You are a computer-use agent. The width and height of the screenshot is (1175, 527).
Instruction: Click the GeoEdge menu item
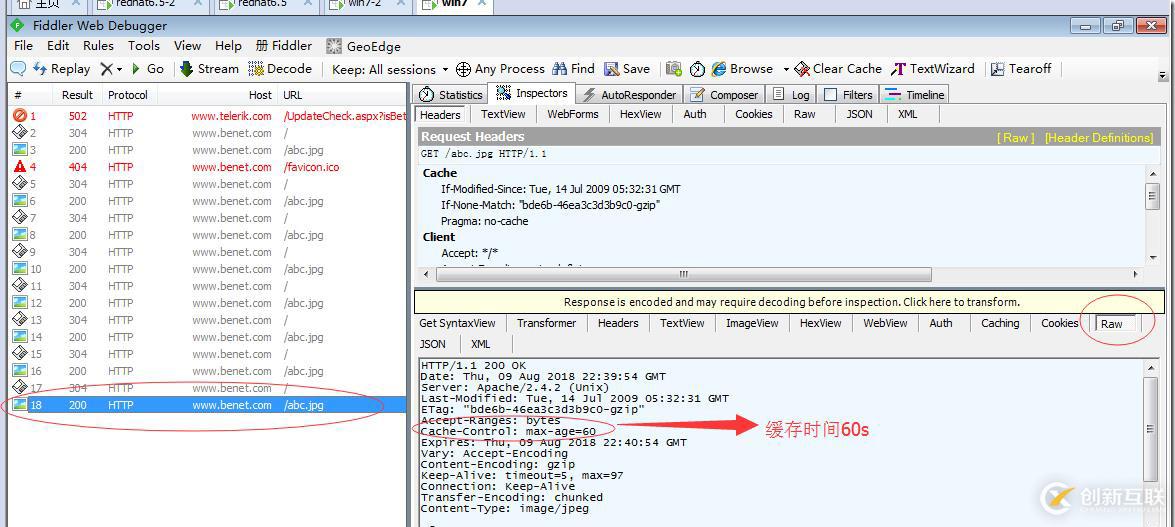363,46
